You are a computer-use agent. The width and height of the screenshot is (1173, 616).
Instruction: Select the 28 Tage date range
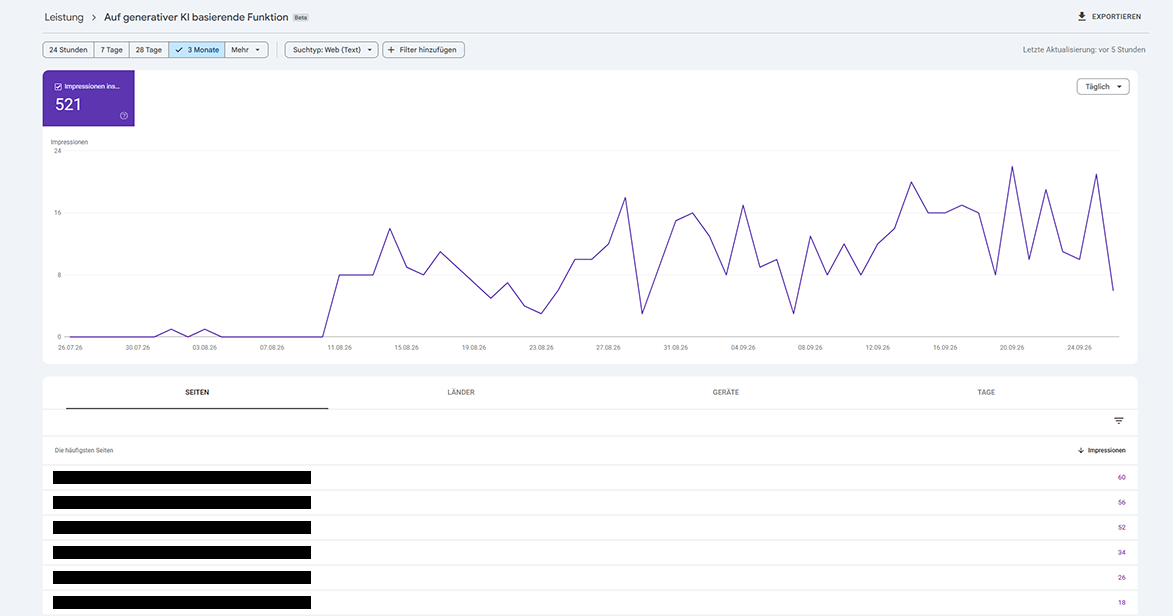coord(149,50)
